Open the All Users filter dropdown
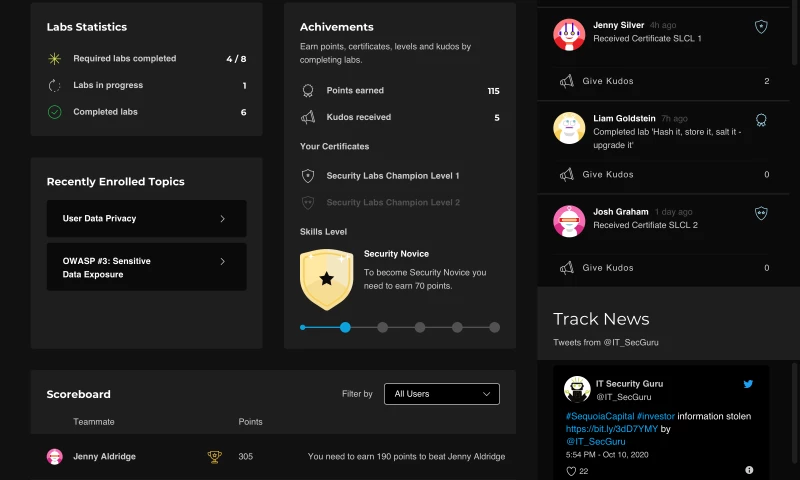The height and width of the screenshot is (480, 800). pyautogui.click(x=442, y=394)
